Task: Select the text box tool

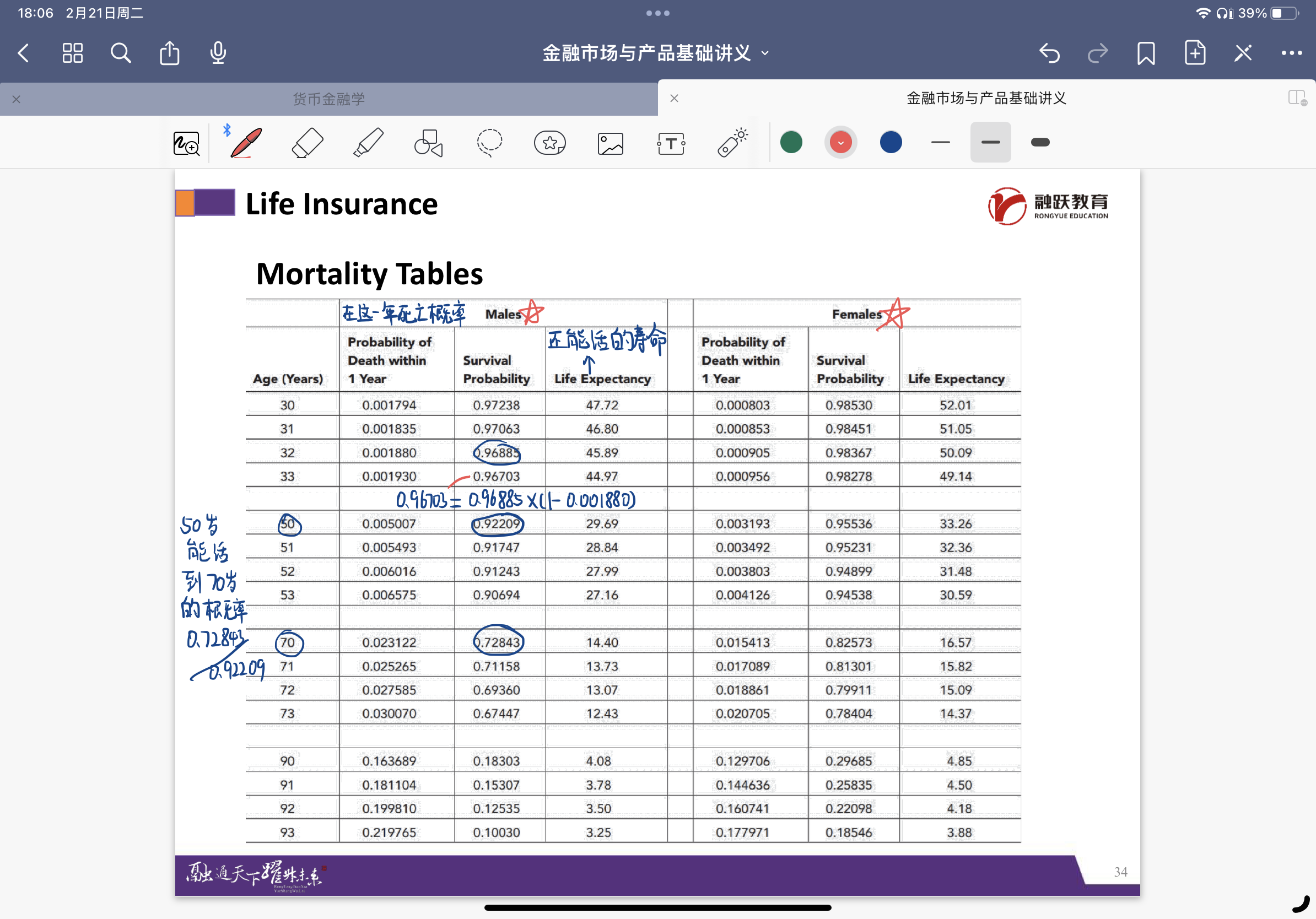Action: (671, 143)
